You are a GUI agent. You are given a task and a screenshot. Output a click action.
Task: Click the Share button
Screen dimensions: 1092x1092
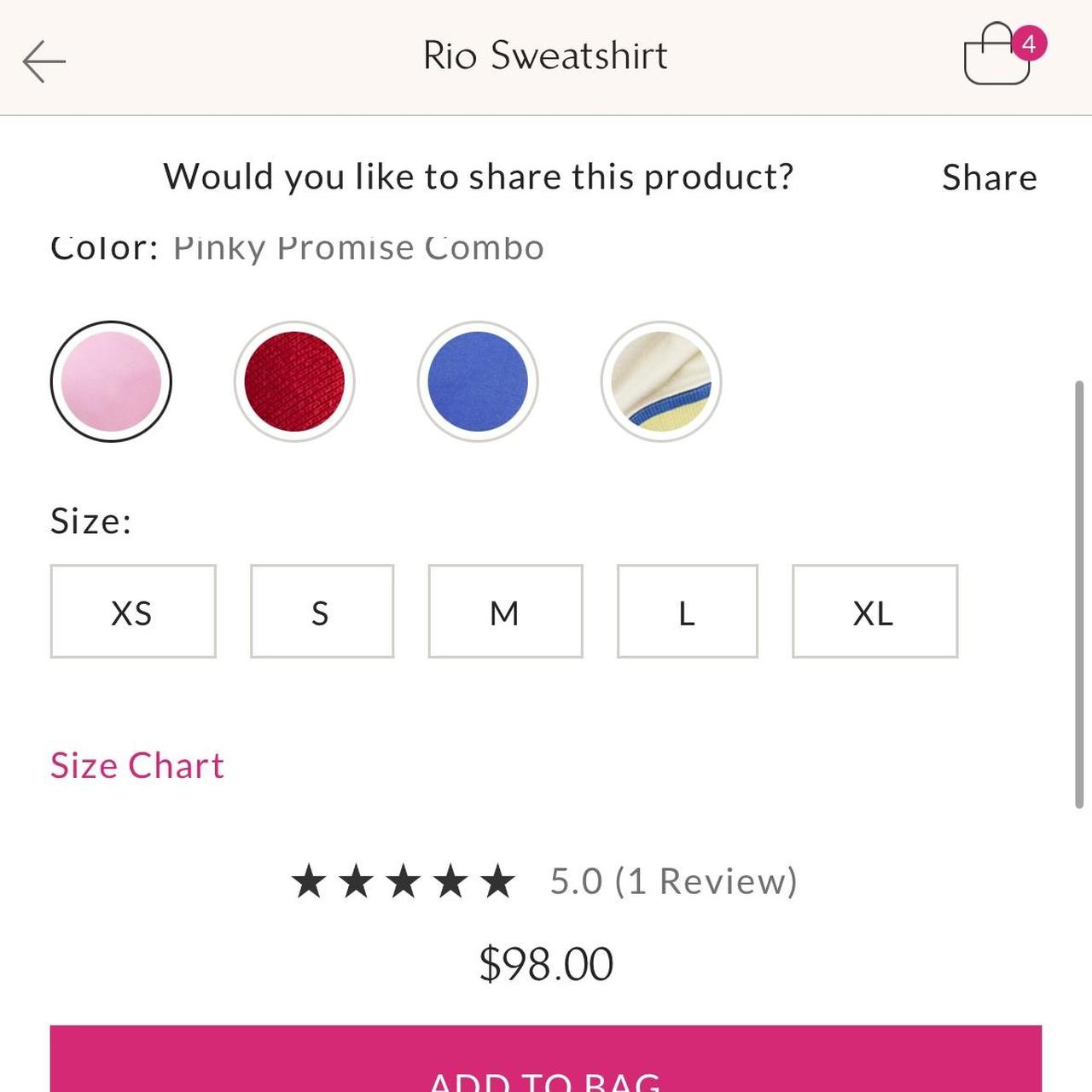pyautogui.click(x=990, y=177)
